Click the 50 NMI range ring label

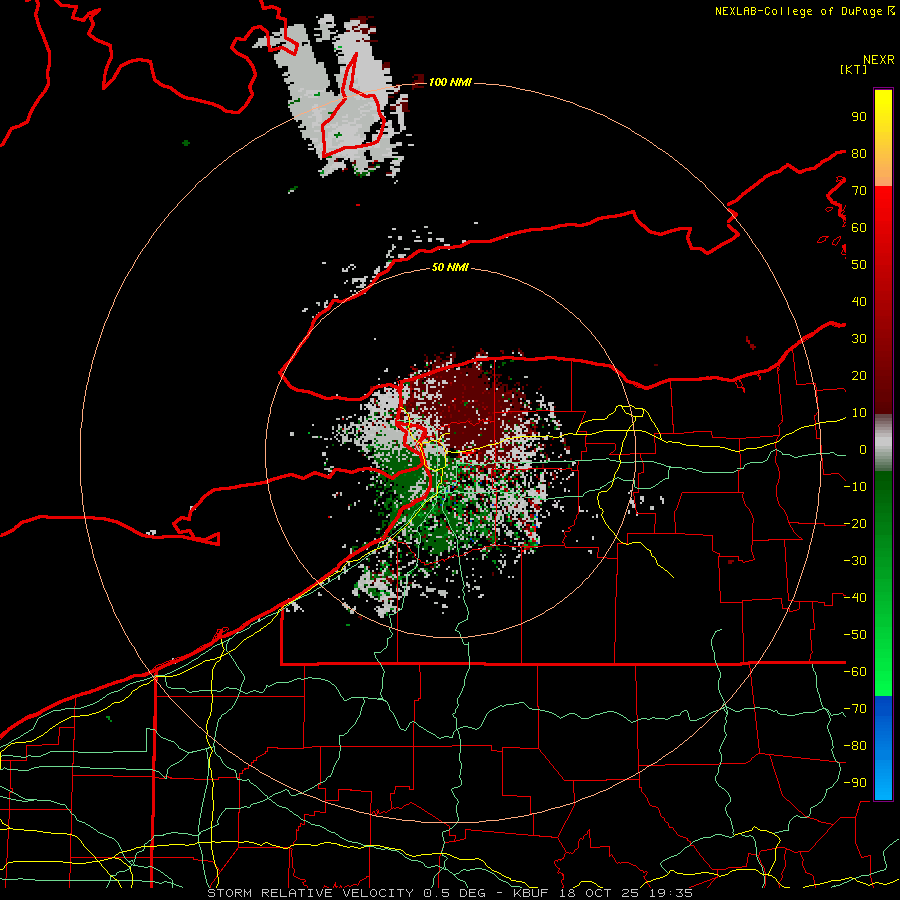click(450, 267)
